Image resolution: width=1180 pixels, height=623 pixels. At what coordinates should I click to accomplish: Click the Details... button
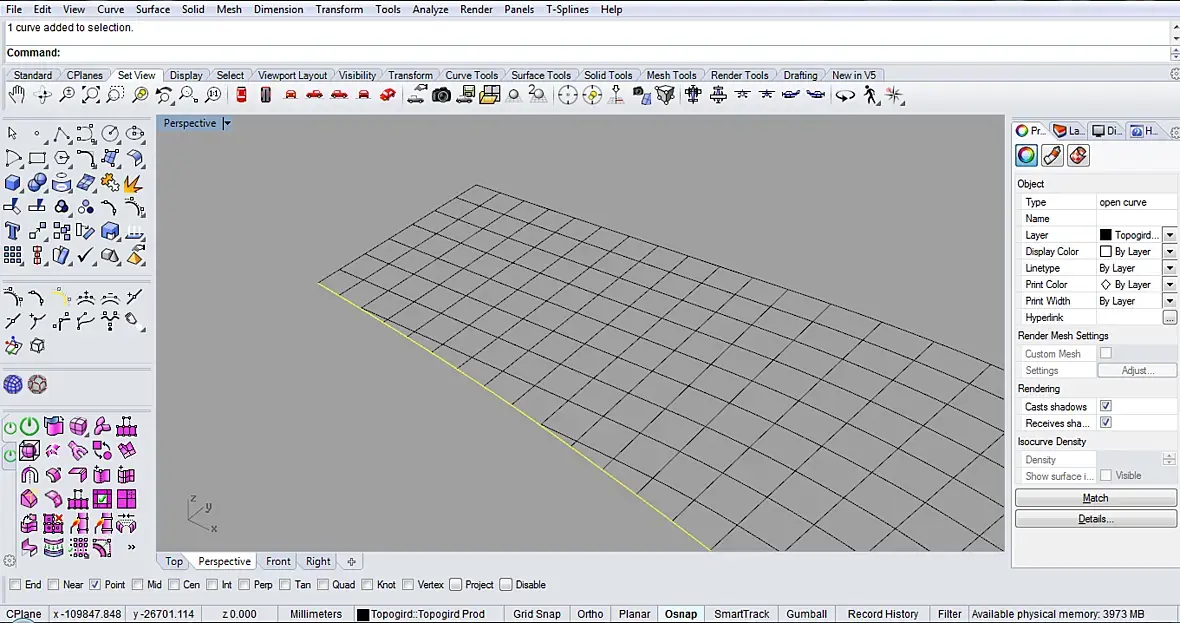point(1095,519)
